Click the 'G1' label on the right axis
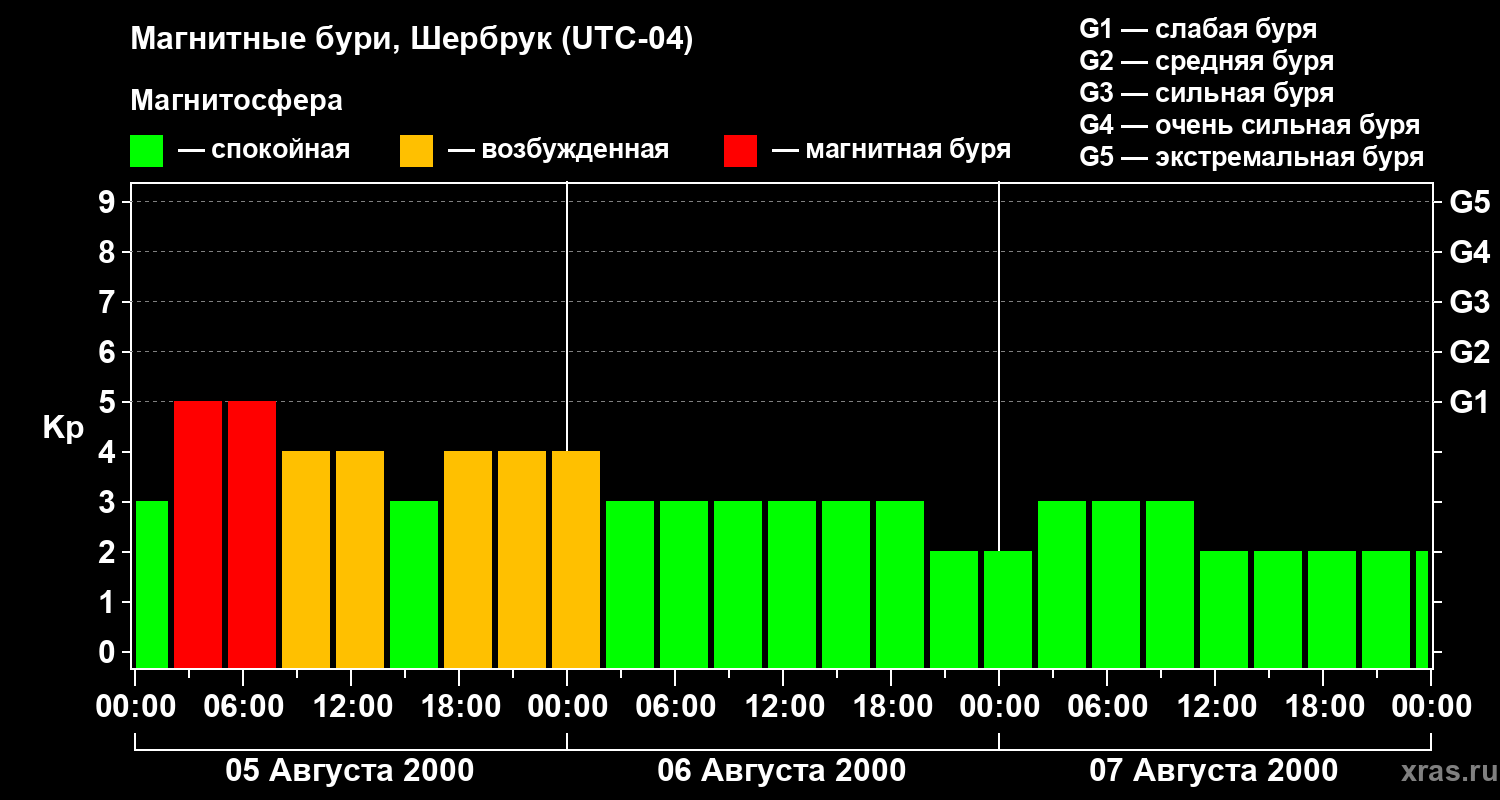The image size is (1500, 800). 1469,402
